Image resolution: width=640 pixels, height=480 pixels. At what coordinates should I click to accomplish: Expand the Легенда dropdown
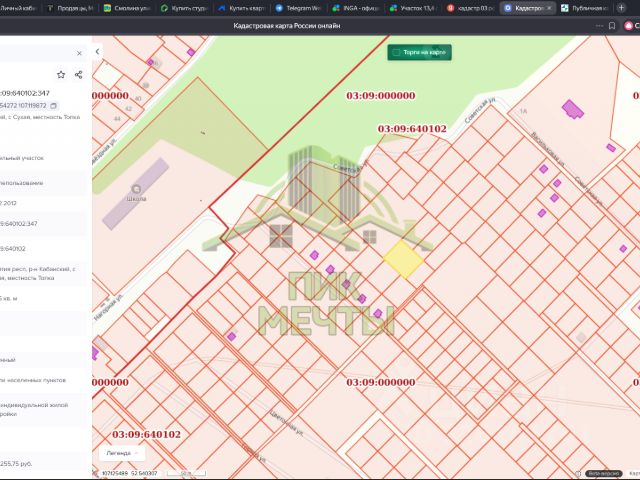pos(122,453)
